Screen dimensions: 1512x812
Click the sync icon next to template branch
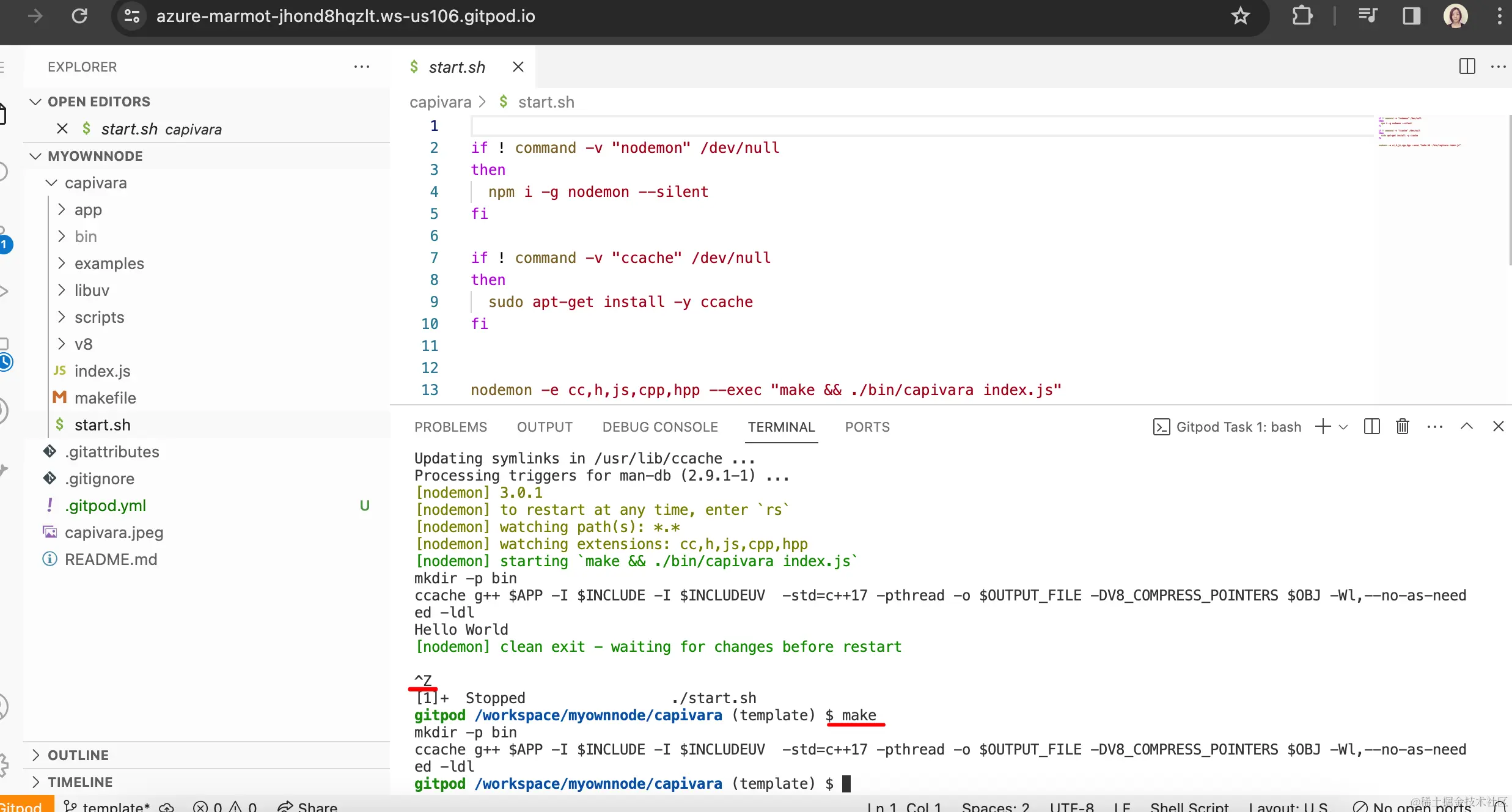(x=166, y=806)
